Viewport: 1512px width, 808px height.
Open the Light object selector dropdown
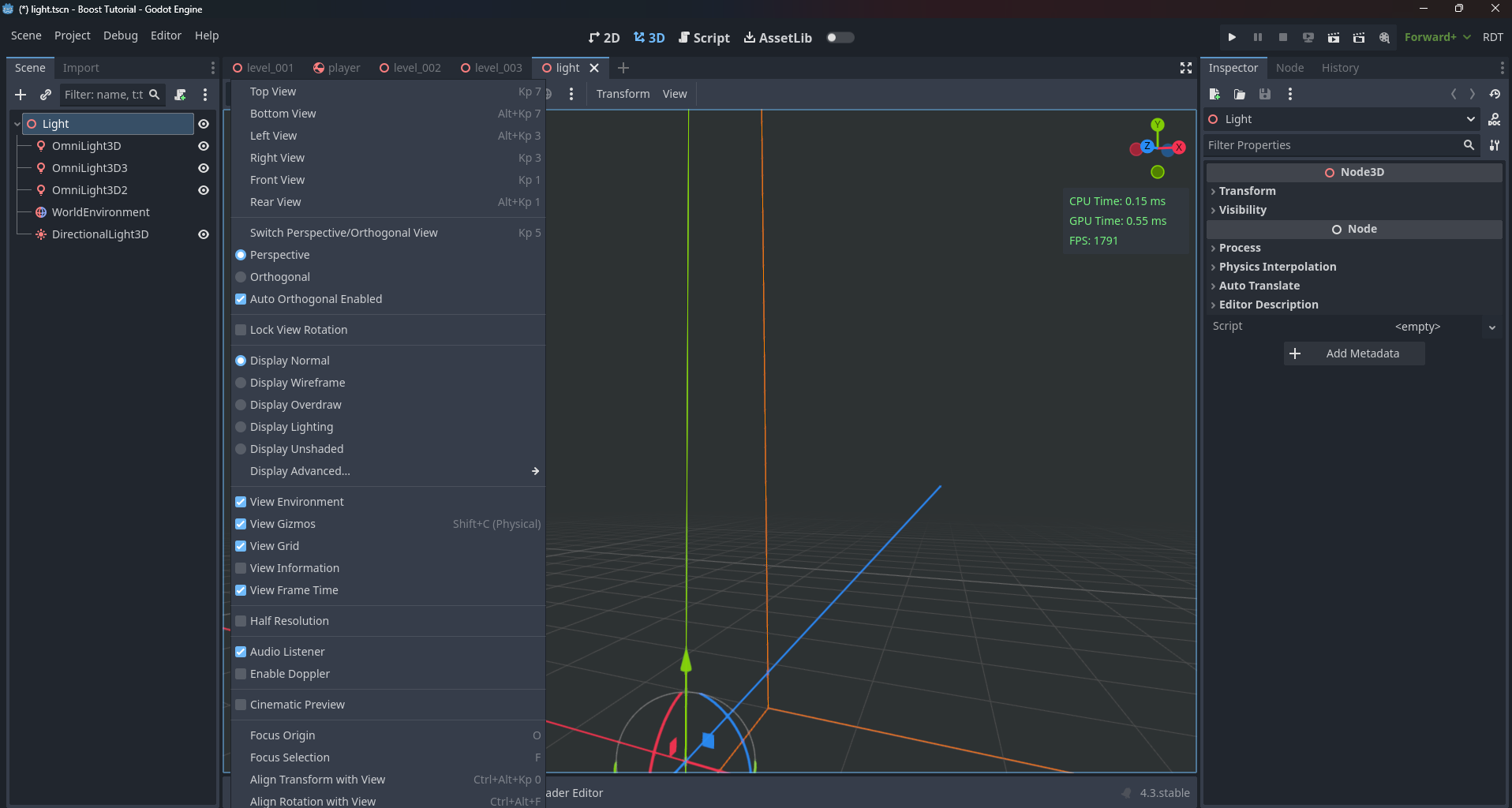coord(1342,119)
